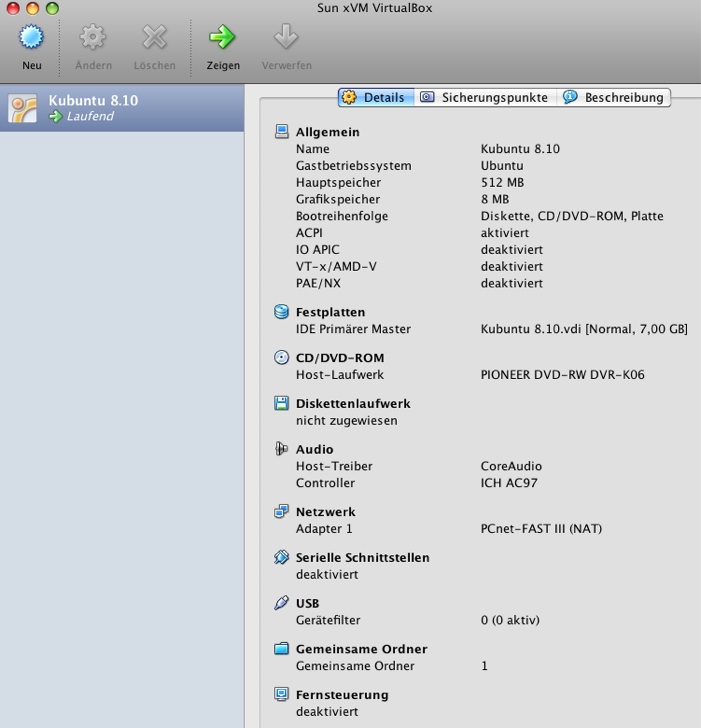Click the 'IO APIC' label
The width and height of the screenshot is (701, 728).
pyautogui.click(x=318, y=250)
